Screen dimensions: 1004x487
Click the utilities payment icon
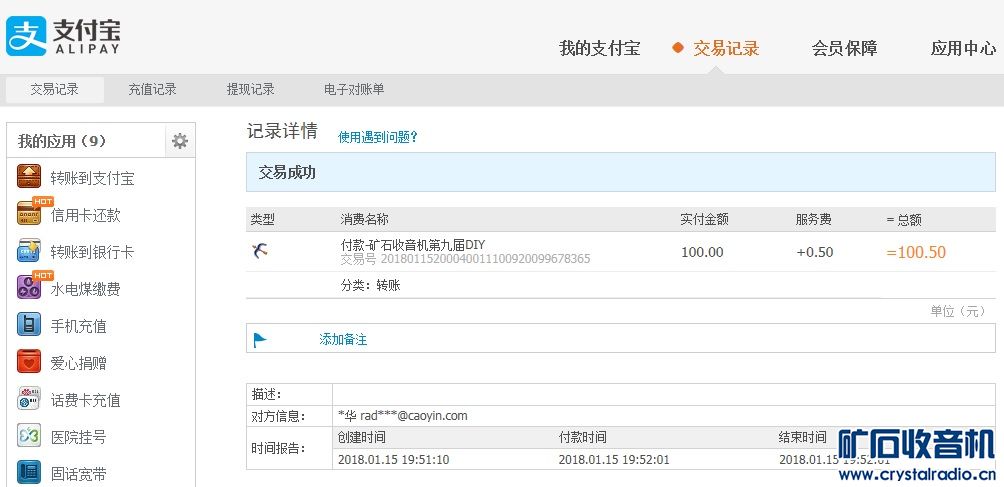coord(29,288)
